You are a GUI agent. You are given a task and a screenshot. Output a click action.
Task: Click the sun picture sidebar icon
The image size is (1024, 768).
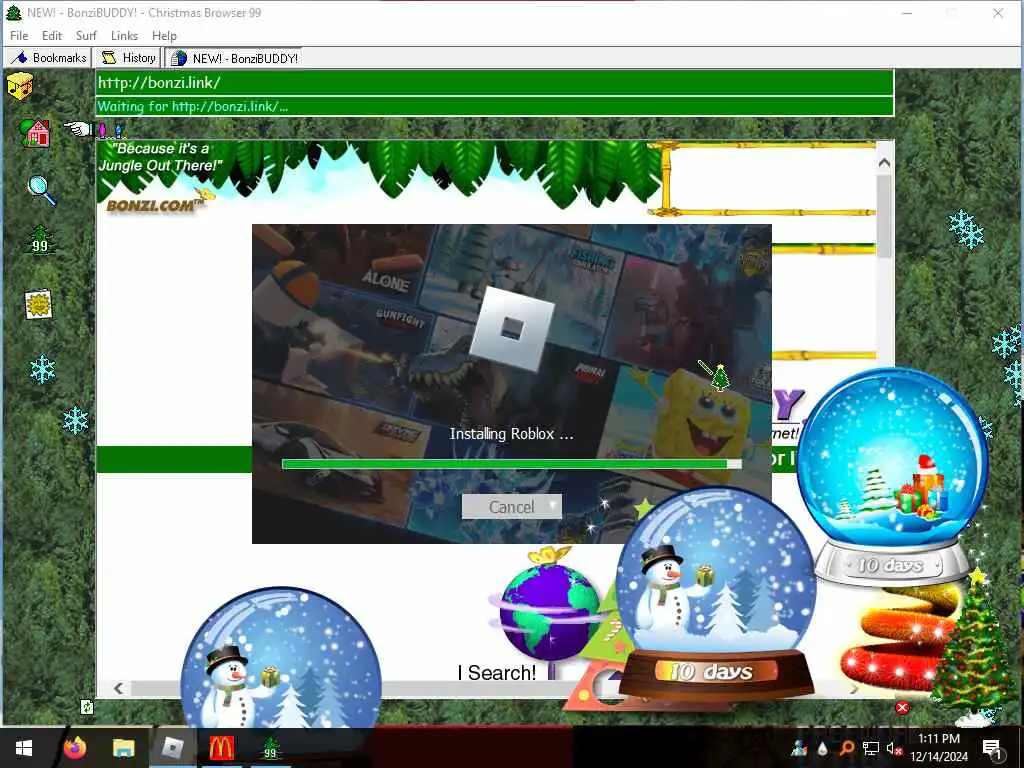39,304
